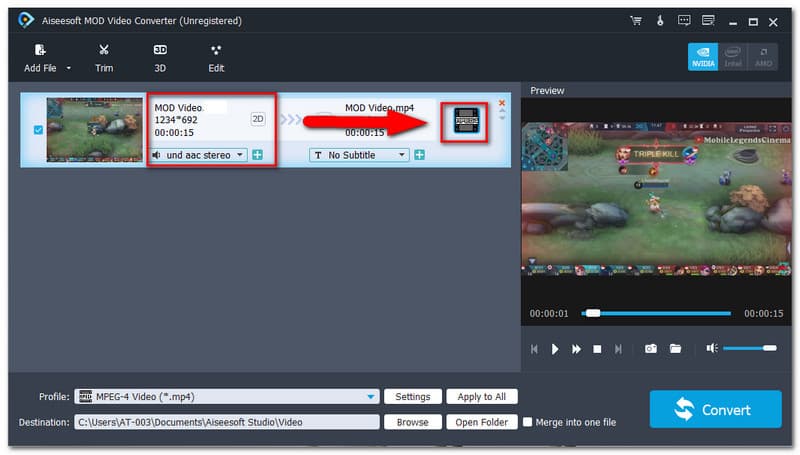Screen dimensions: 800x455
Task: Click the preview video area
Action: 656,199
